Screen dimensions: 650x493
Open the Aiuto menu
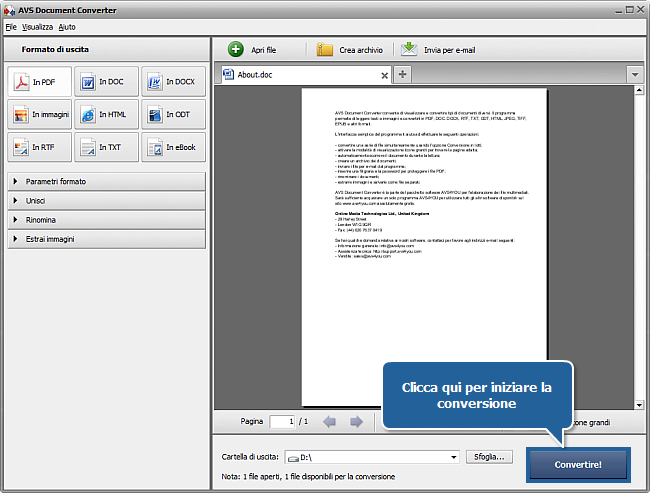click(x=67, y=27)
